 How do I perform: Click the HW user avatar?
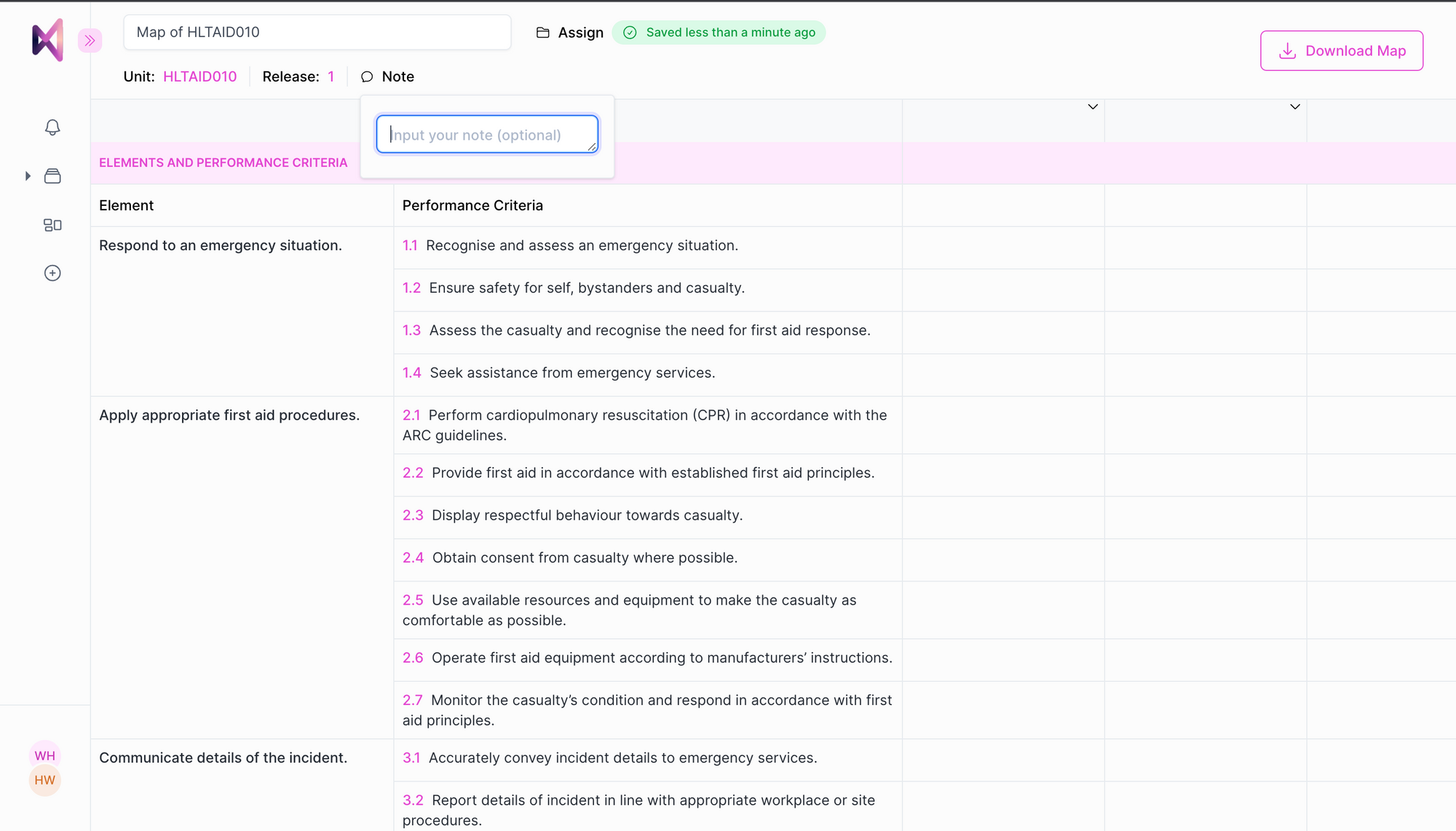click(x=44, y=780)
